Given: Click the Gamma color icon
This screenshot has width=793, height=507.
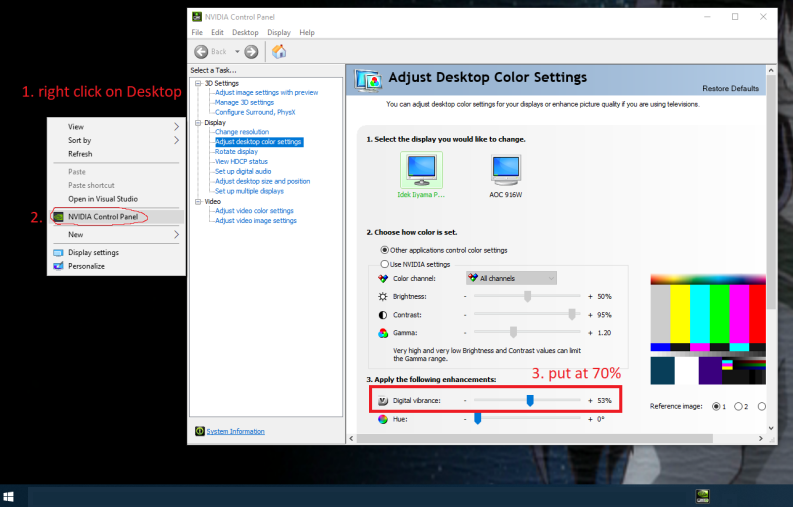Looking at the screenshot, I should [x=383, y=333].
